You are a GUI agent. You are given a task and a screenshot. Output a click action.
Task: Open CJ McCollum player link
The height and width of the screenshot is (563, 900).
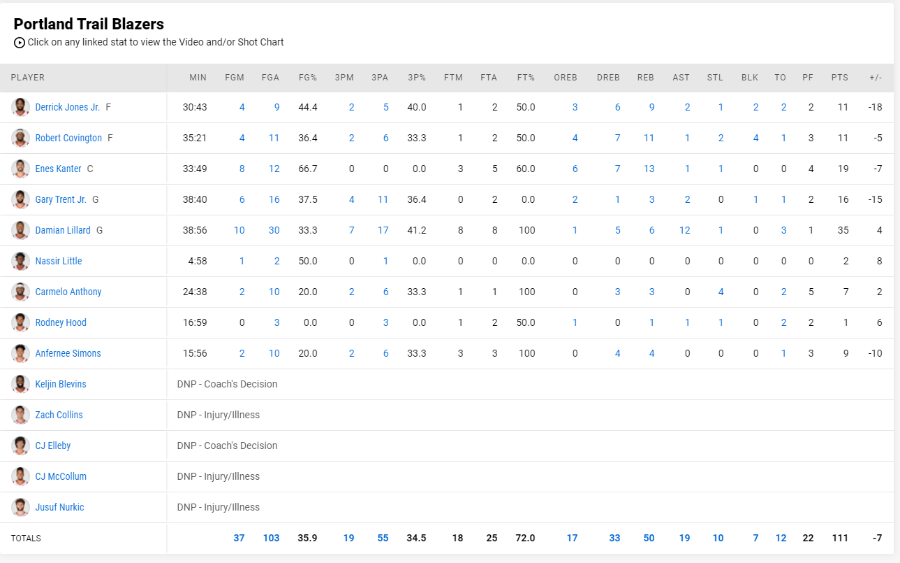61,476
